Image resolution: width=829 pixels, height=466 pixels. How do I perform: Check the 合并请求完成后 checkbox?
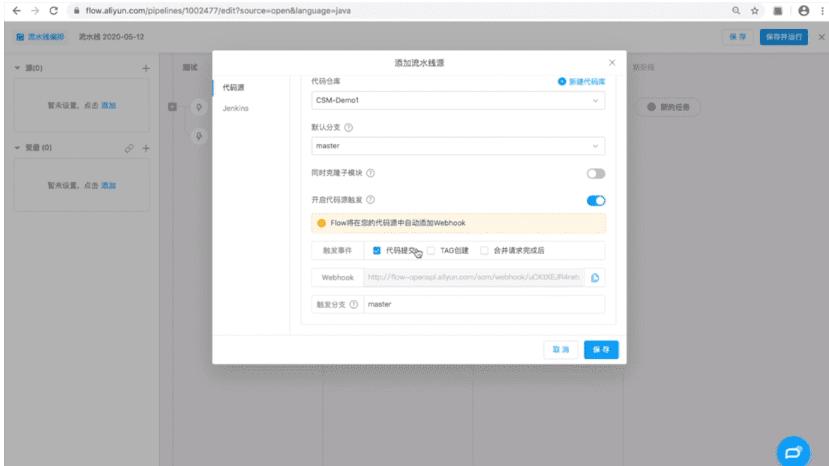click(x=484, y=251)
